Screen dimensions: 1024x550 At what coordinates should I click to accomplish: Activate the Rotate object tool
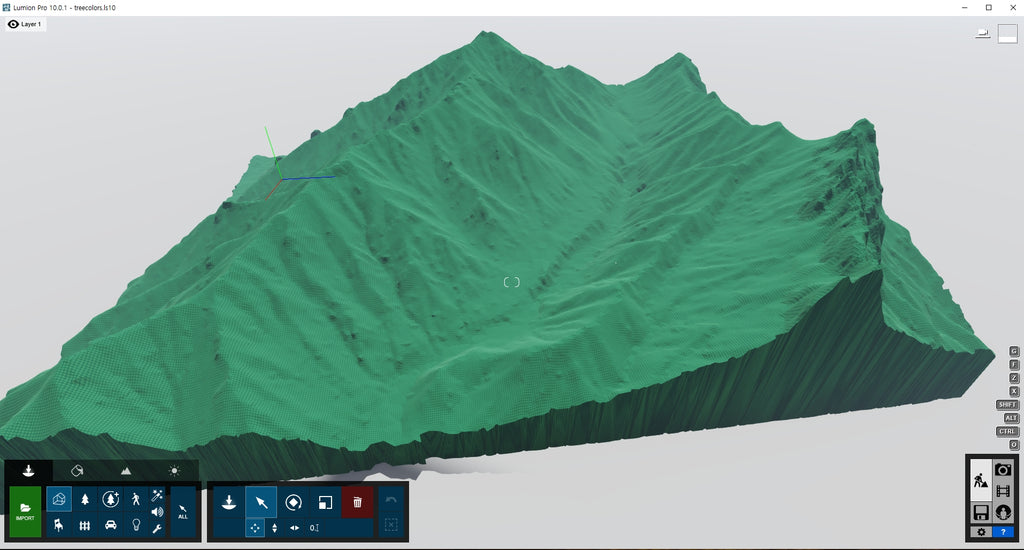point(294,502)
